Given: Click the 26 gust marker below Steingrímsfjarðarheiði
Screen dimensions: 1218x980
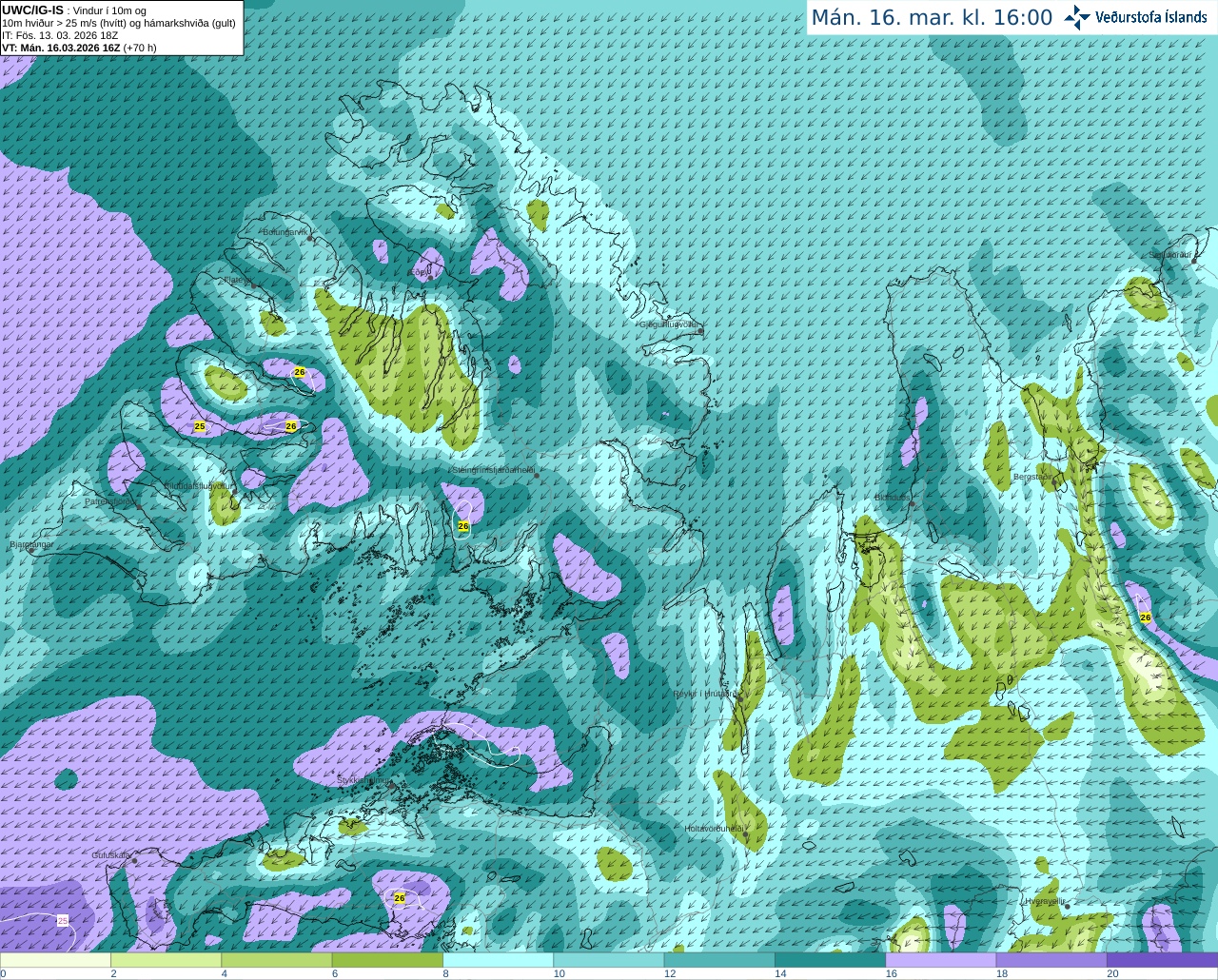Looking at the screenshot, I should tap(463, 526).
